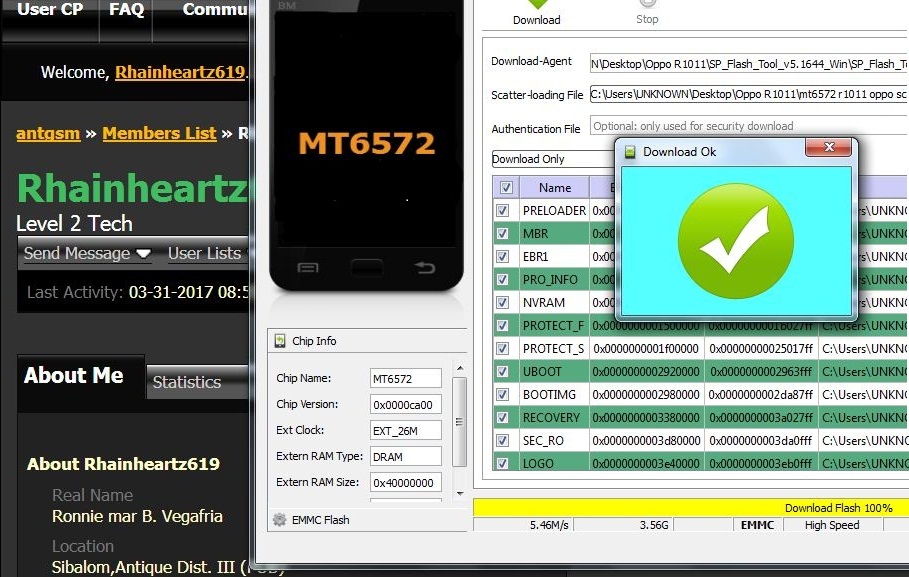Click the BOOTIMG name cell

pyautogui.click(x=554, y=394)
